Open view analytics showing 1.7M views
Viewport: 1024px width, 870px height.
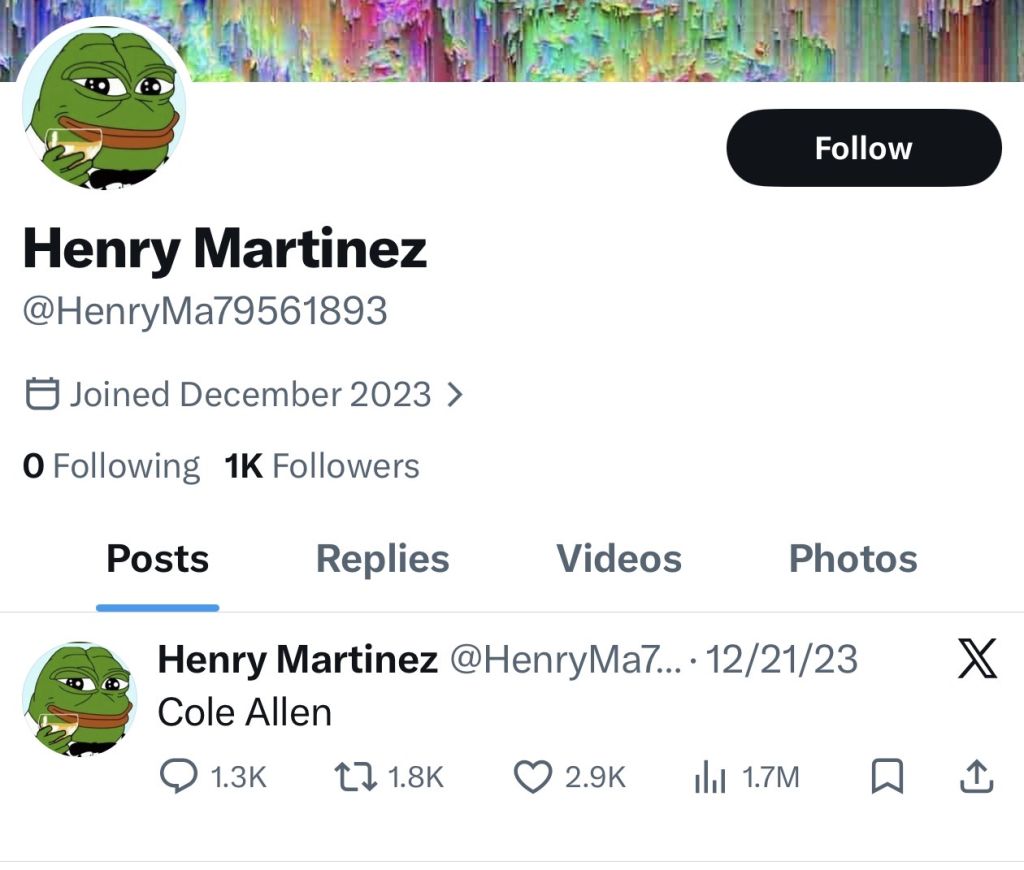(x=710, y=776)
